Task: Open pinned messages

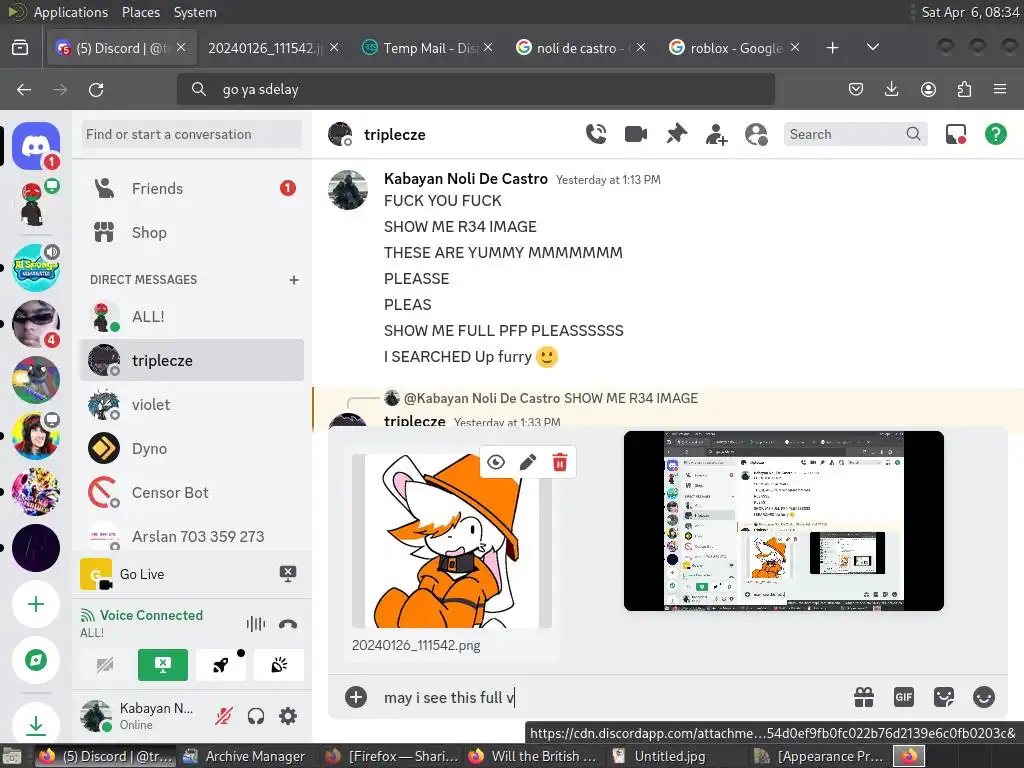Action: pos(676,134)
